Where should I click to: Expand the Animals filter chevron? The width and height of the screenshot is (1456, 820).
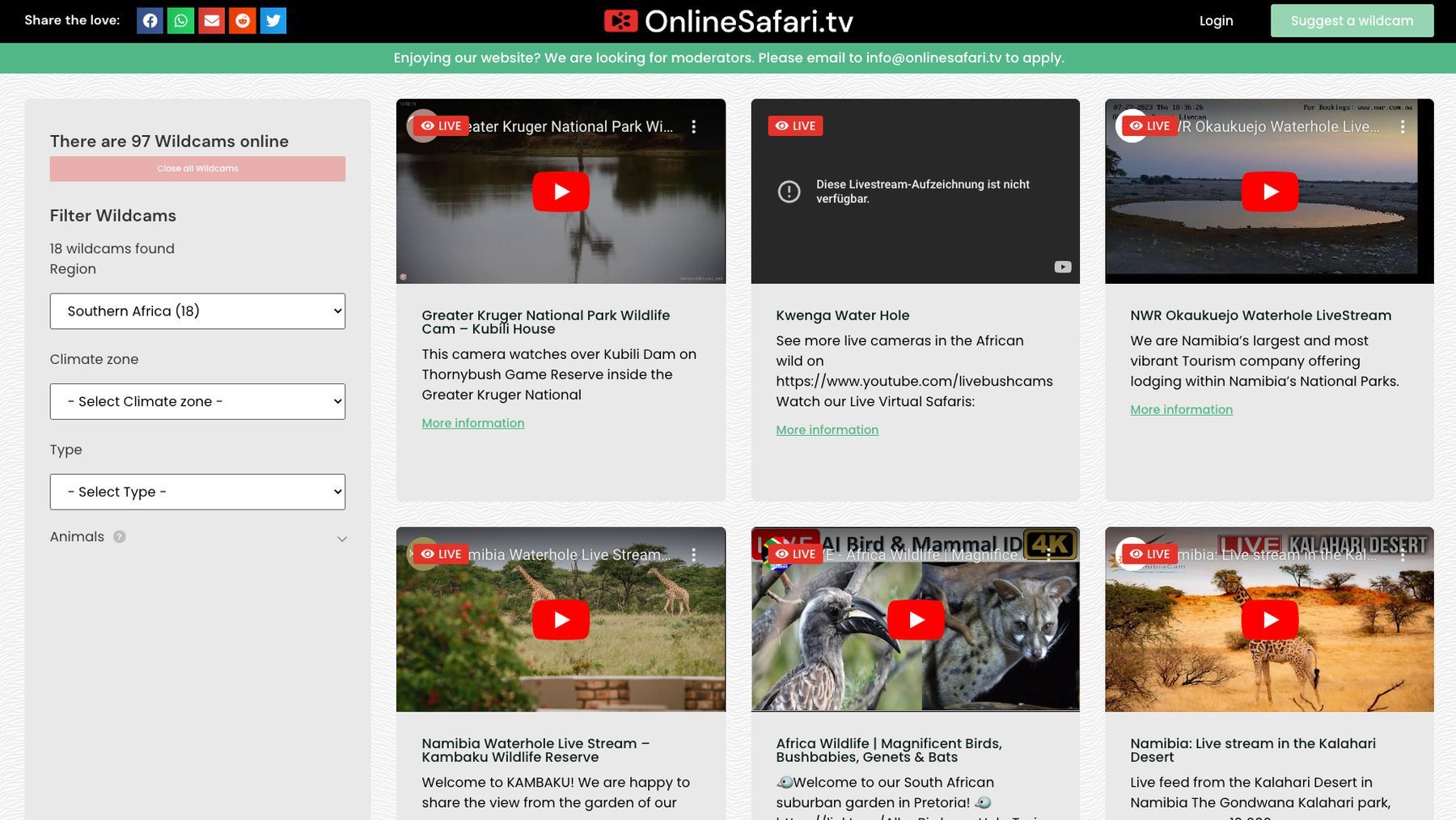point(342,539)
